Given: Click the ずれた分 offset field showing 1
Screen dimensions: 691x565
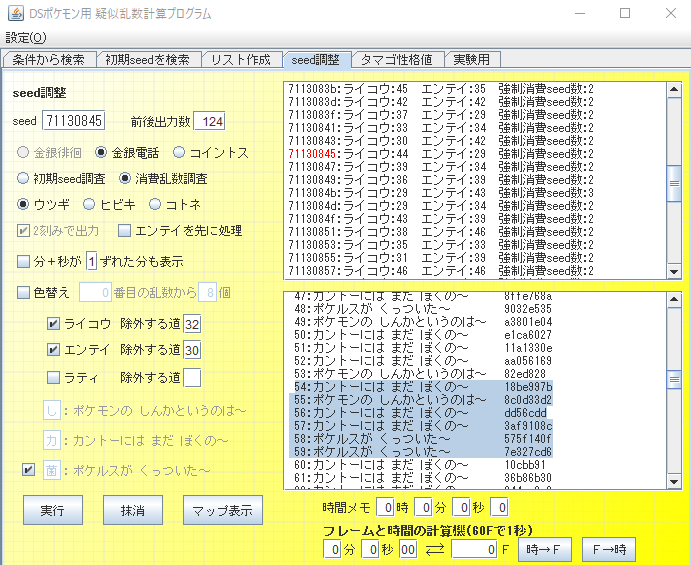Looking at the screenshot, I should pyautogui.click(x=91, y=262).
